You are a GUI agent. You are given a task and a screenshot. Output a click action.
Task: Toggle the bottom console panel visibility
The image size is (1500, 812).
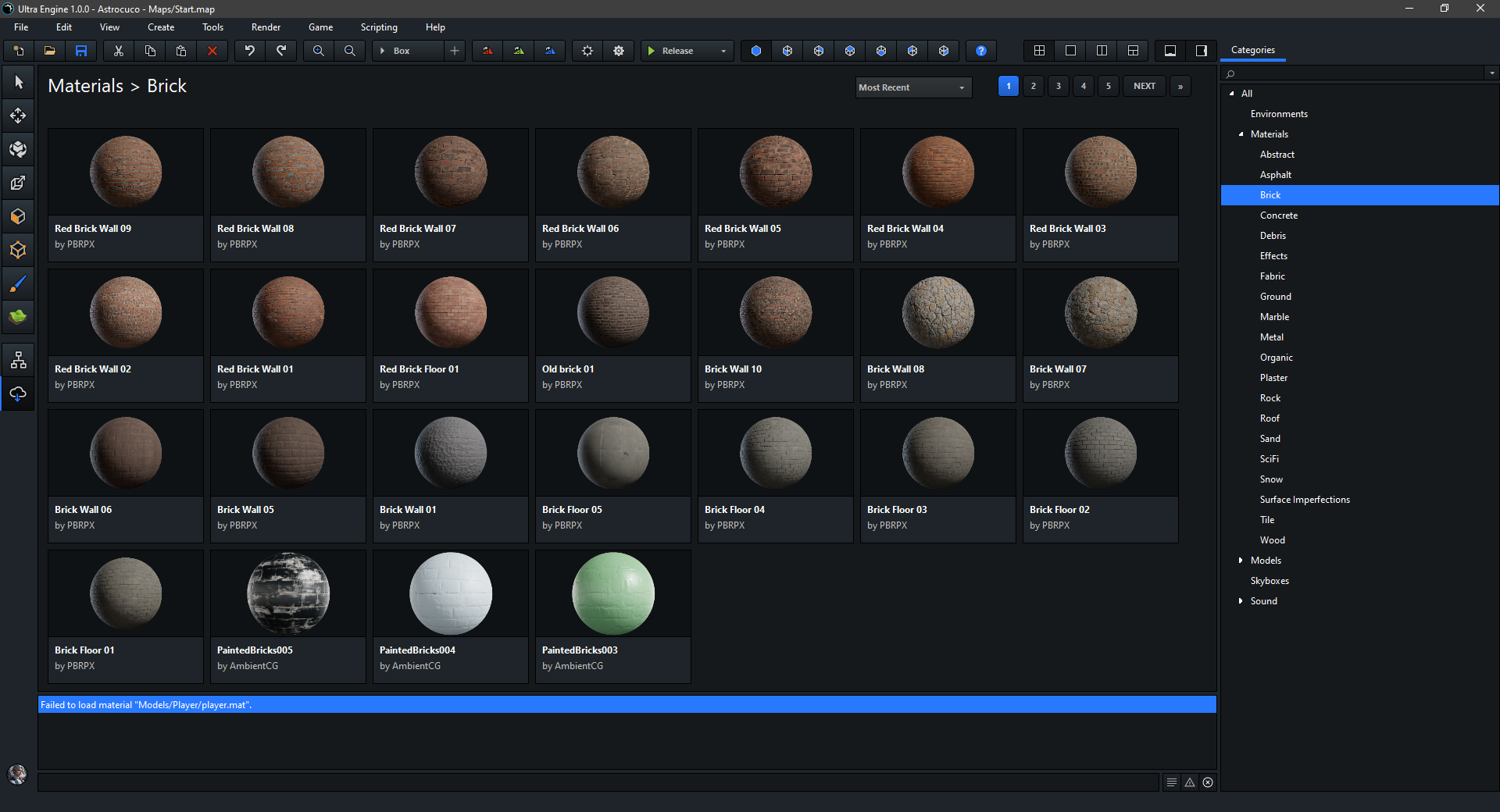(1170, 51)
